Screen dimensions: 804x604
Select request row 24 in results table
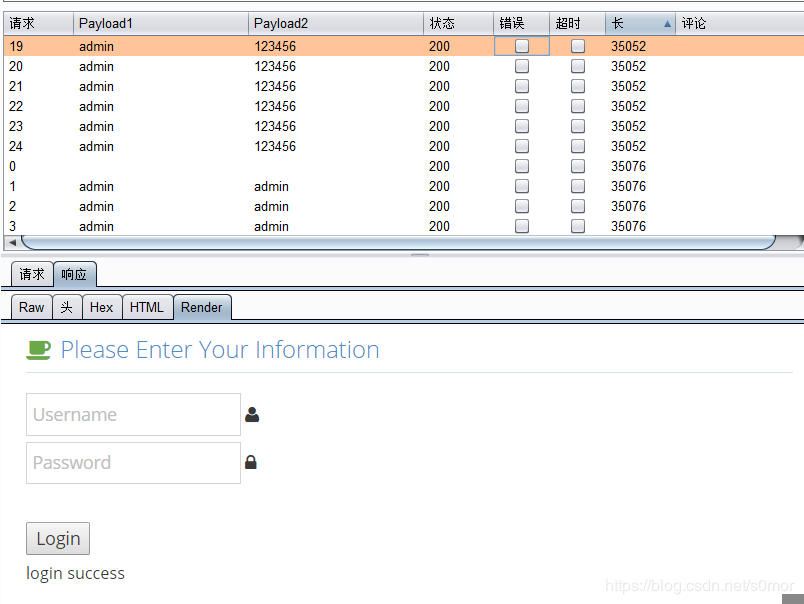(404, 147)
